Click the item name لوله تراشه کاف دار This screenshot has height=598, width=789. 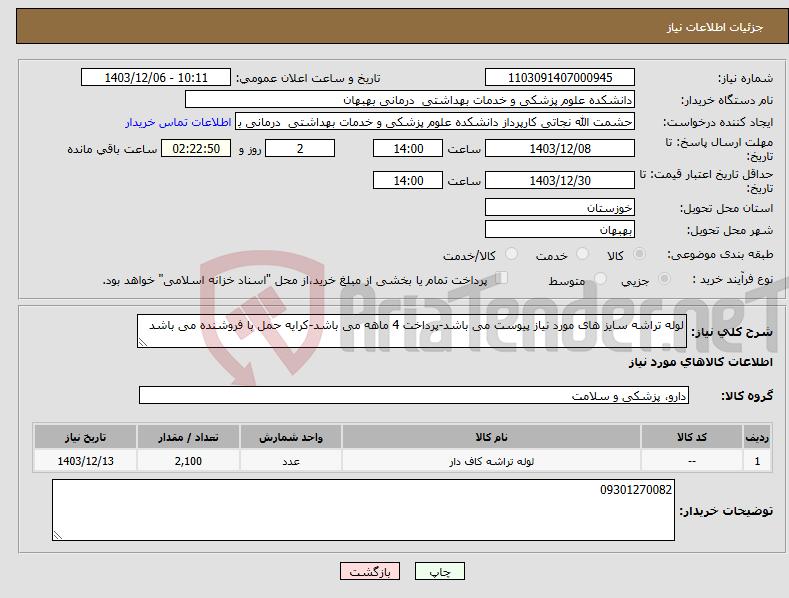click(x=492, y=461)
